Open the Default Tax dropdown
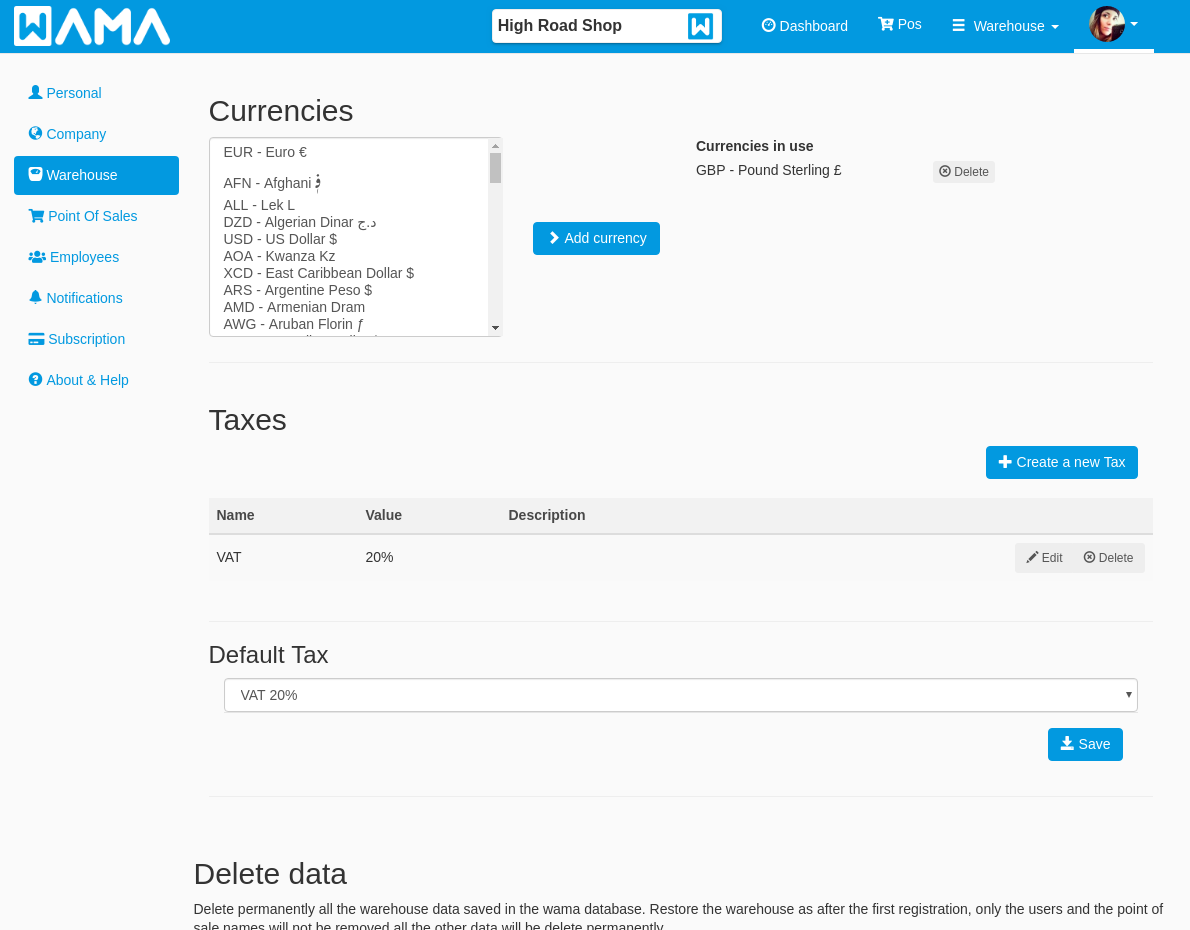1190x930 pixels. point(681,695)
